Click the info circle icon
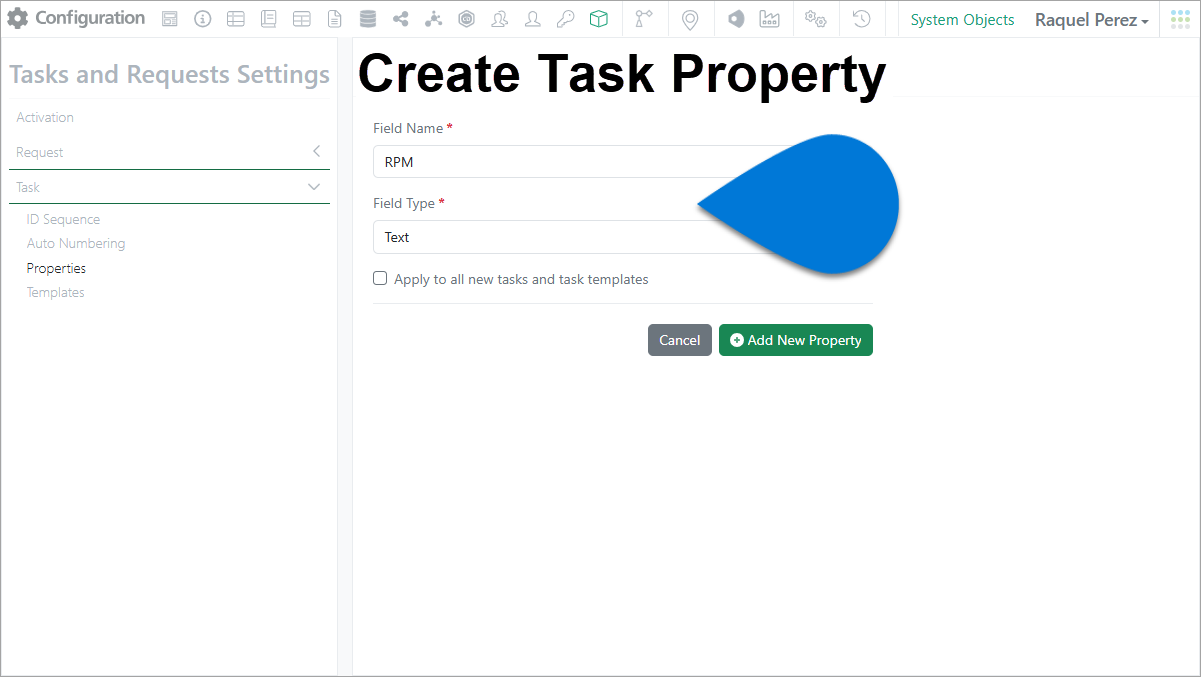 [x=203, y=19]
